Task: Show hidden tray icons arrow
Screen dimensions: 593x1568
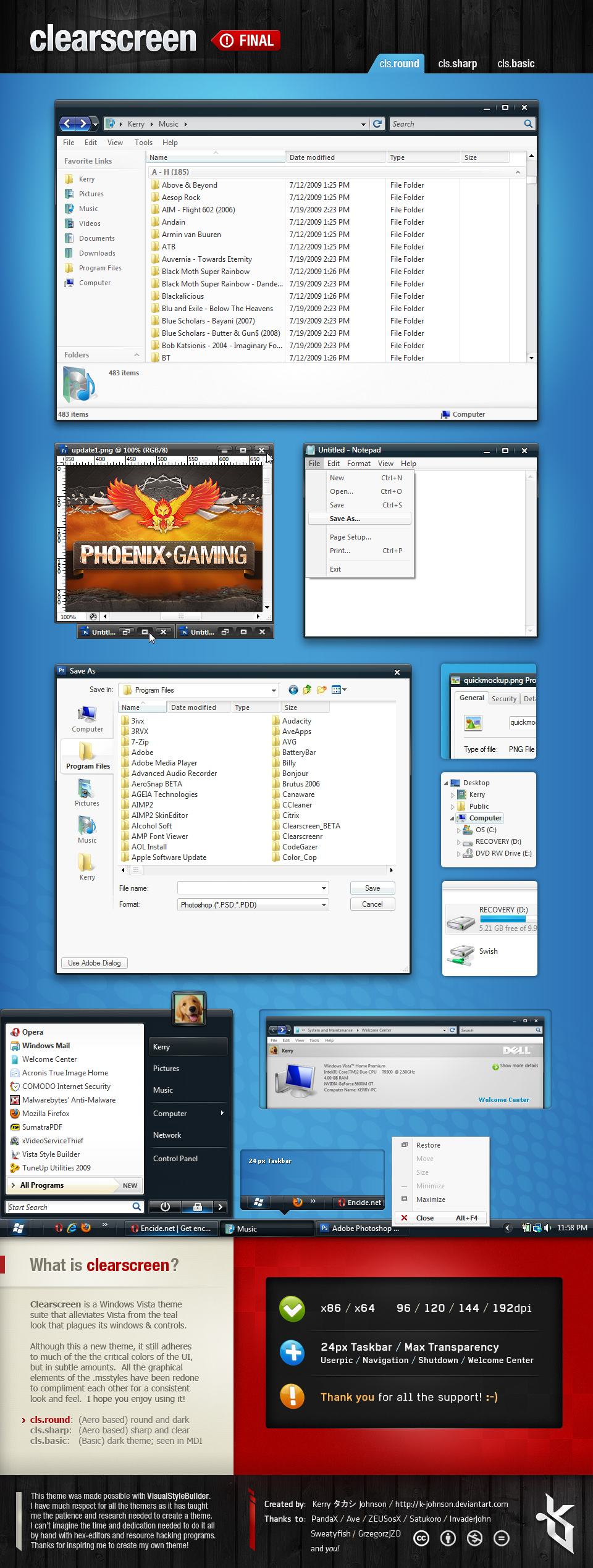Action: pos(508,1228)
